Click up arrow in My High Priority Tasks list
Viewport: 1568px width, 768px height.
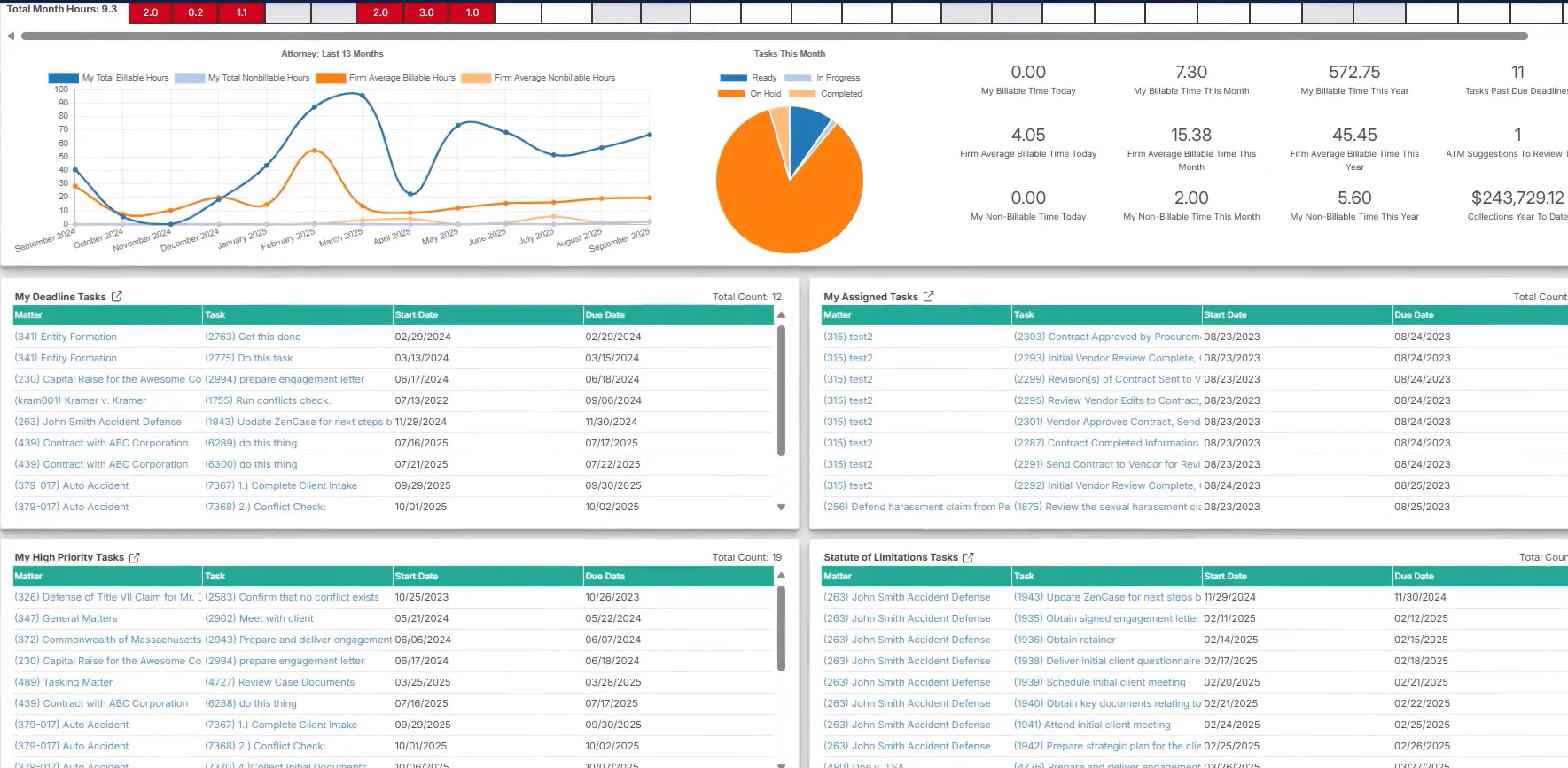point(781,576)
